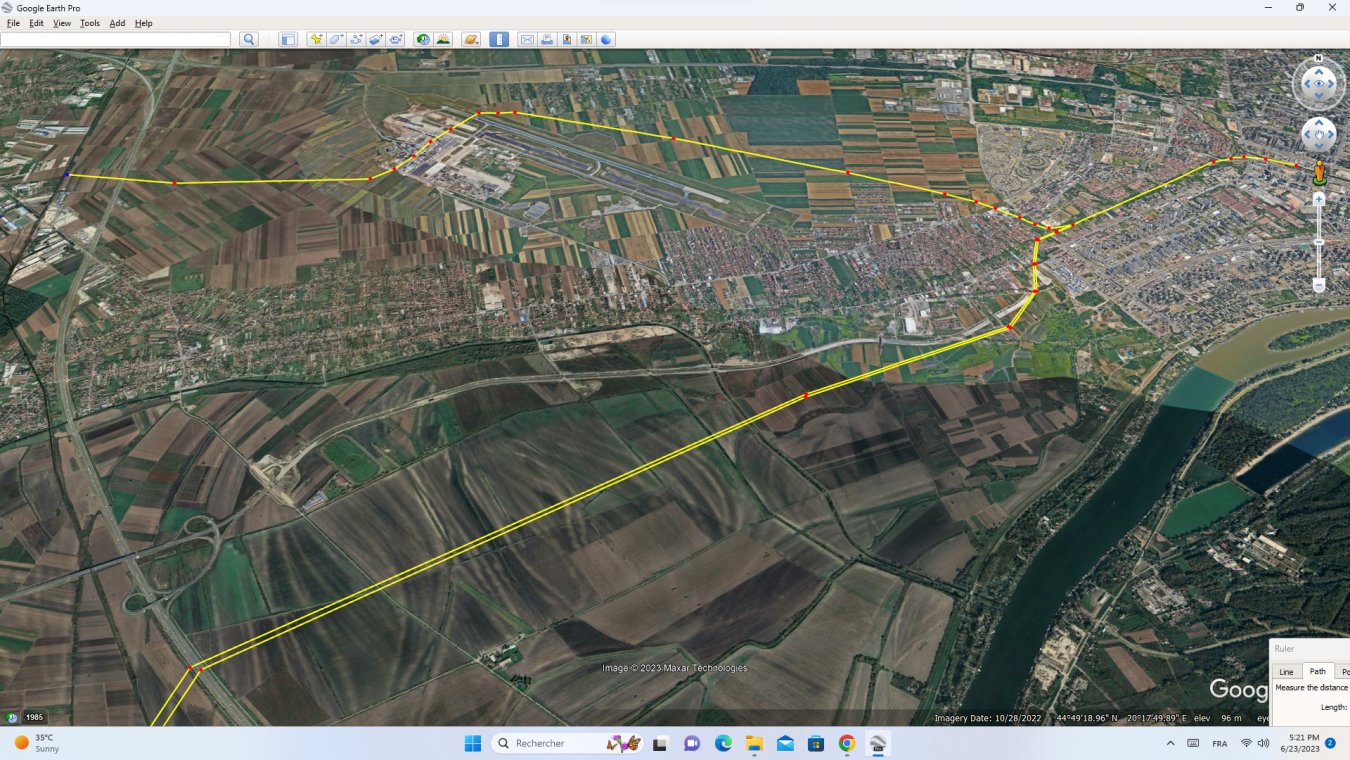This screenshot has height=760, width=1350.
Task: Open the Tools menu
Action: pyautogui.click(x=90, y=23)
